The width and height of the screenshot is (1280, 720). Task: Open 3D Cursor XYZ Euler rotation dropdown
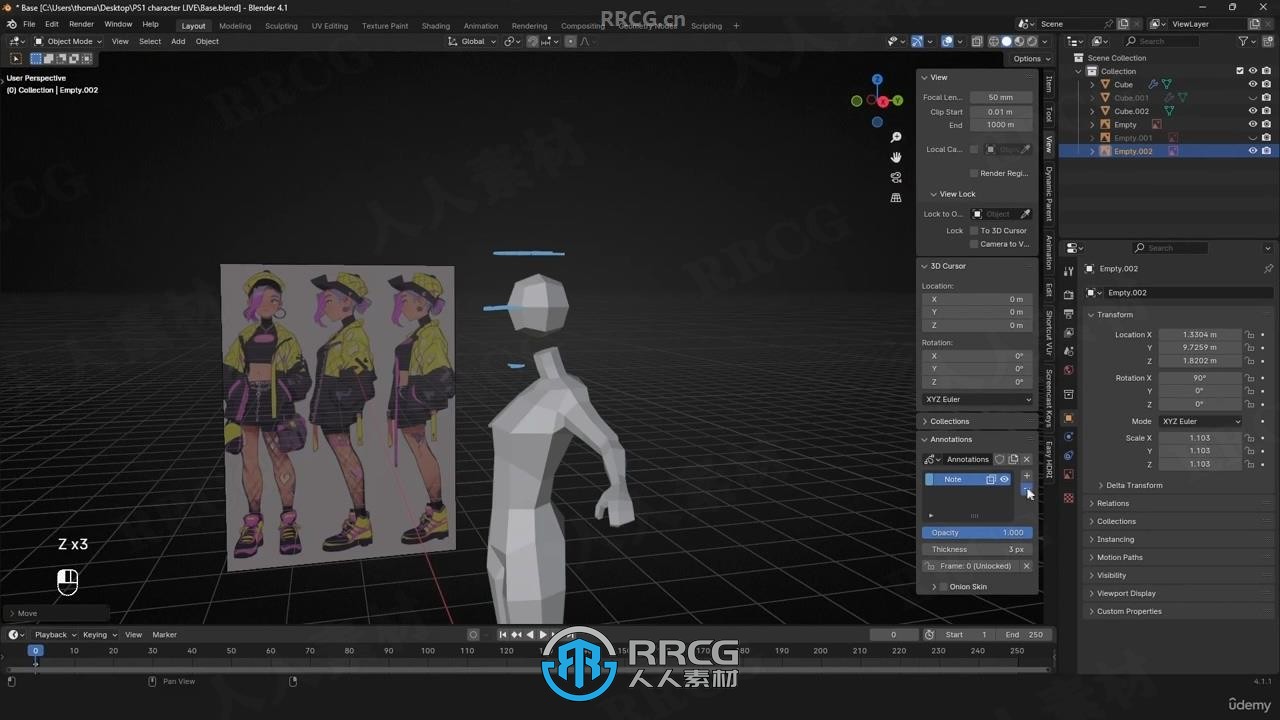[977, 399]
